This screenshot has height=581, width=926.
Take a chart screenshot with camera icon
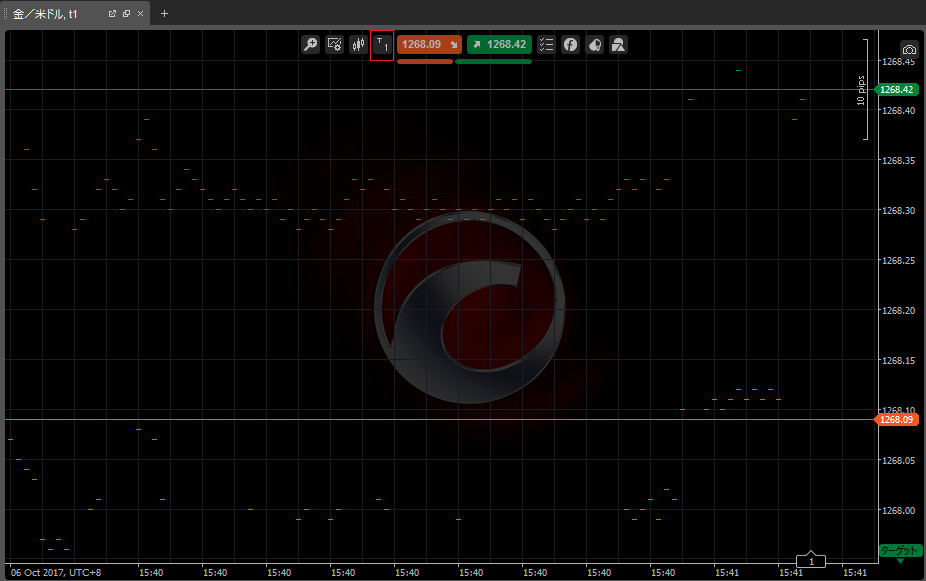[x=909, y=50]
